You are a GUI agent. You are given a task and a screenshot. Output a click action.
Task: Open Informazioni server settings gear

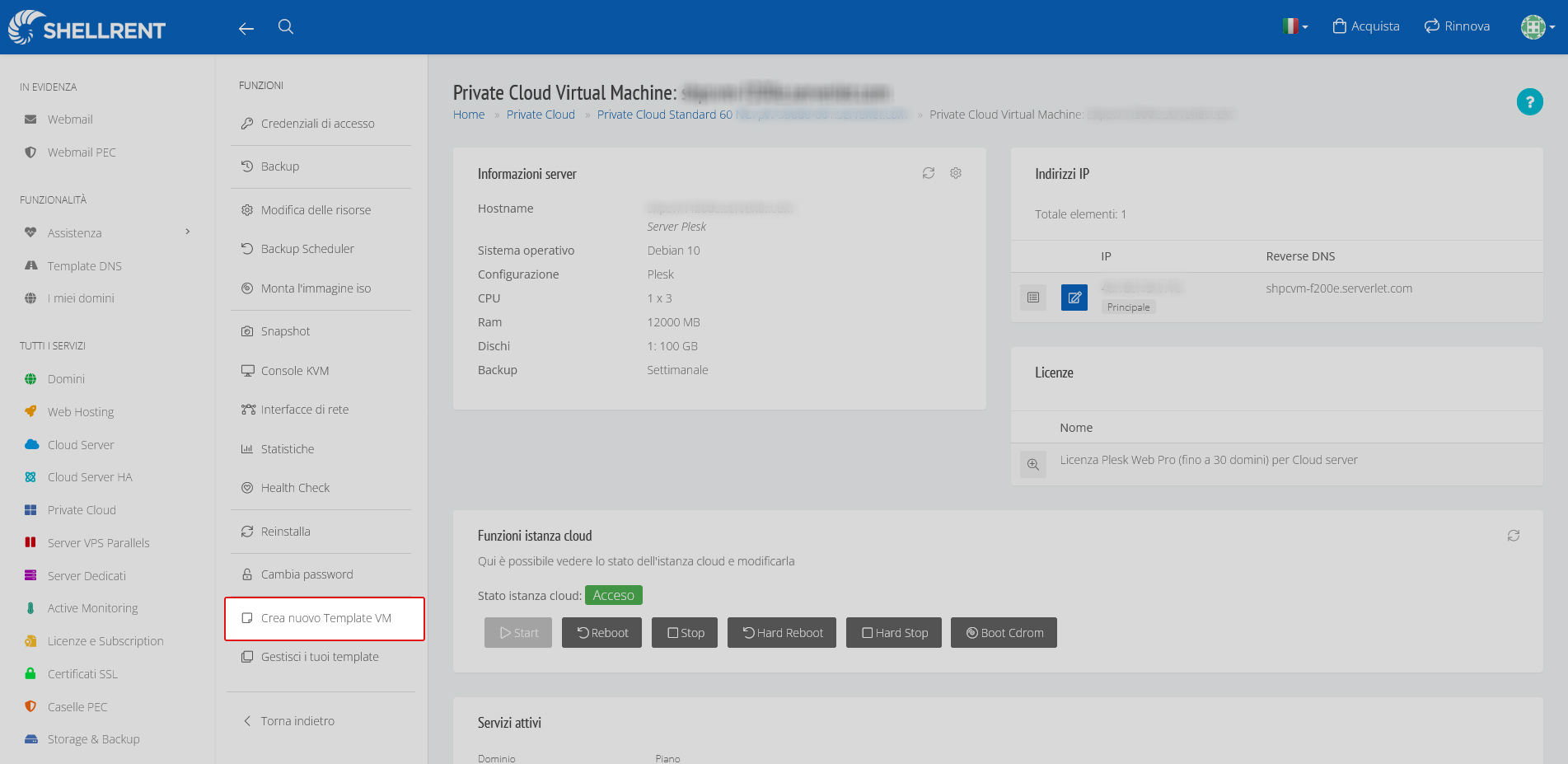point(956,173)
